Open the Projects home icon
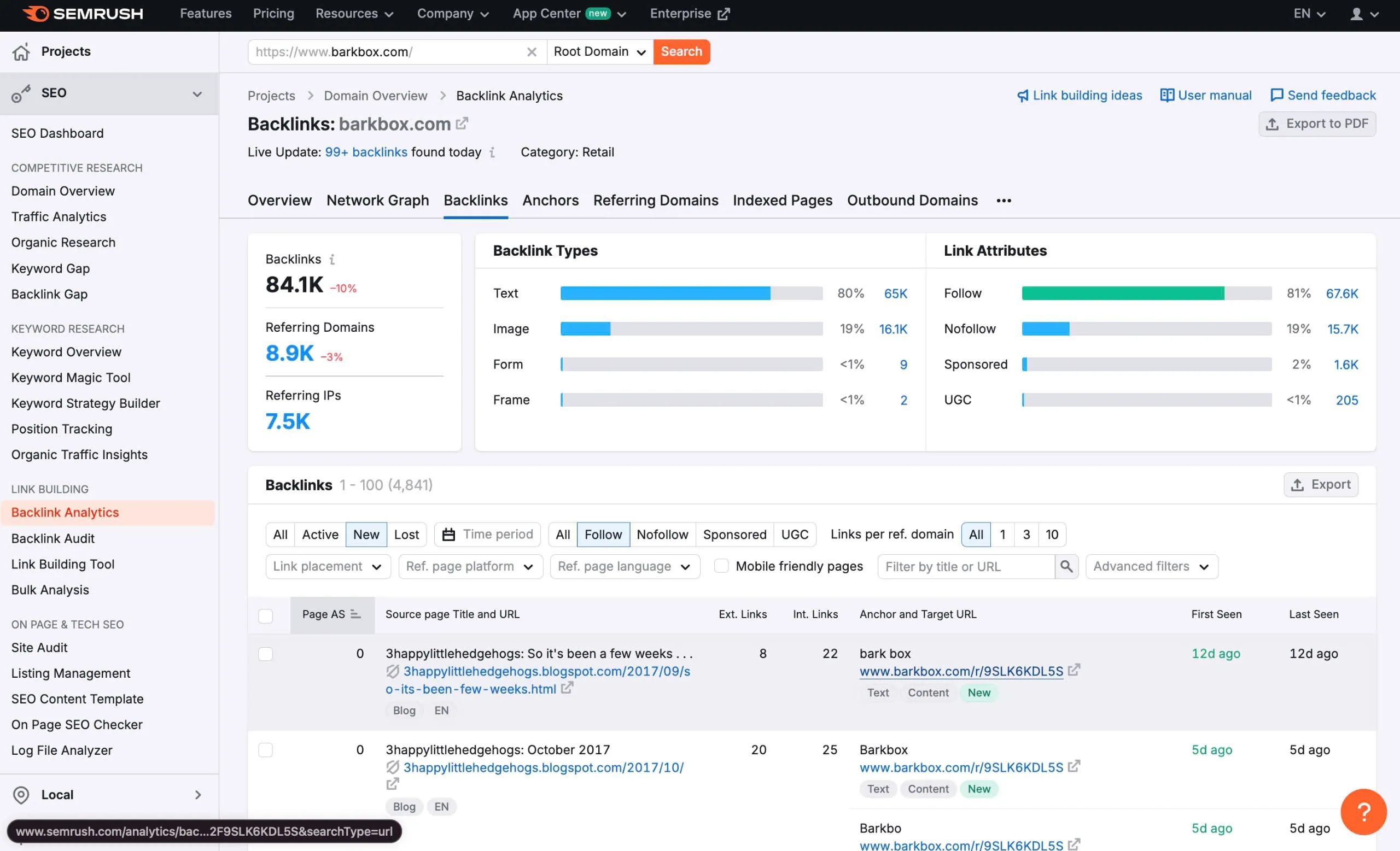Image resolution: width=1400 pixels, height=851 pixels. [21, 52]
